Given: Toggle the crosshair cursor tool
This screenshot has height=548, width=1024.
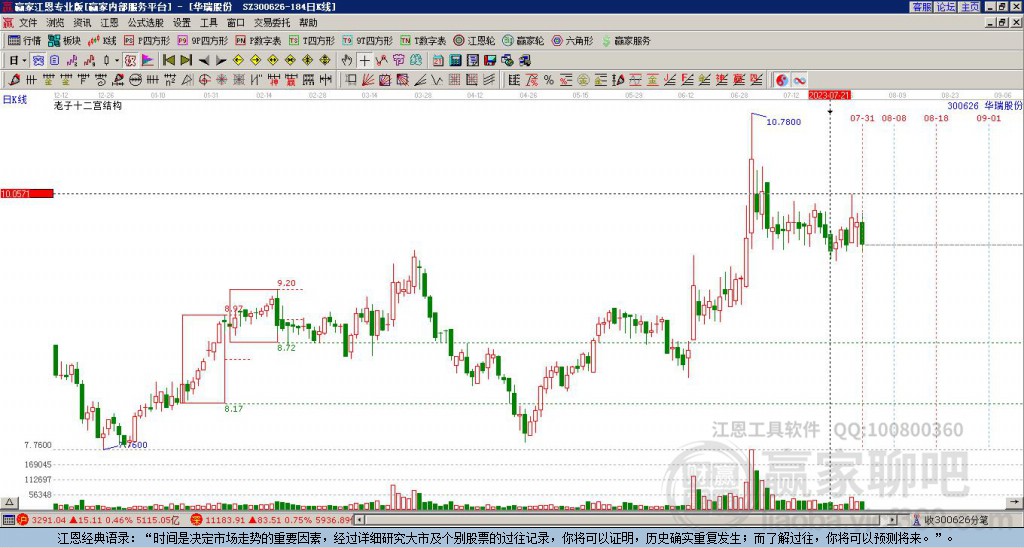Looking at the screenshot, I should (x=364, y=61).
